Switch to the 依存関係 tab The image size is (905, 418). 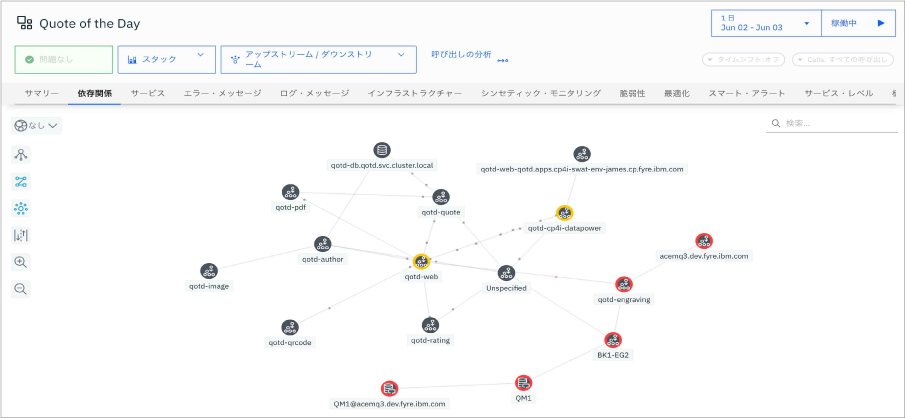click(95, 93)
